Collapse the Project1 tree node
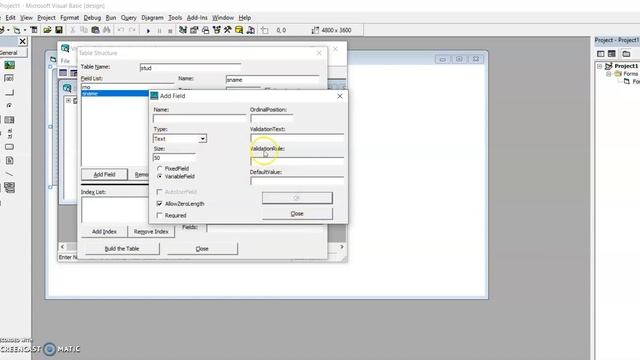640x360 pixels. pos(600,66)
